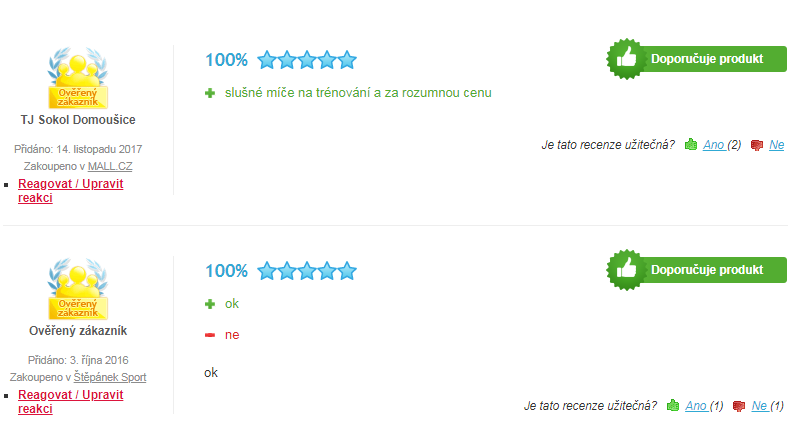This screenshot has width=792, height=442.
Task: Vote Ne on first review usefulness
Action: pos(776,145)
